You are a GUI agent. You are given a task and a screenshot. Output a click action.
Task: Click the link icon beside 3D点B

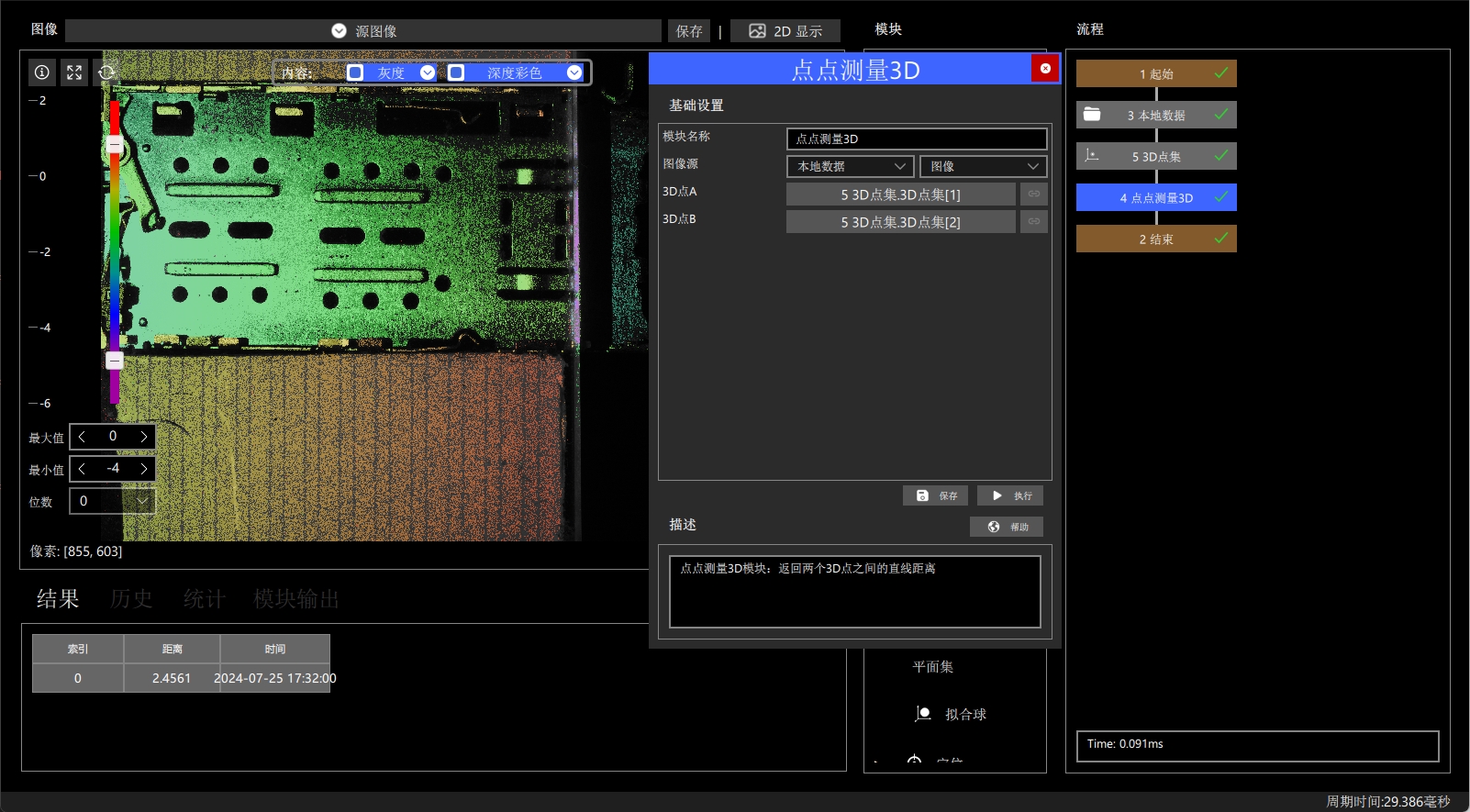(1034, 222)
